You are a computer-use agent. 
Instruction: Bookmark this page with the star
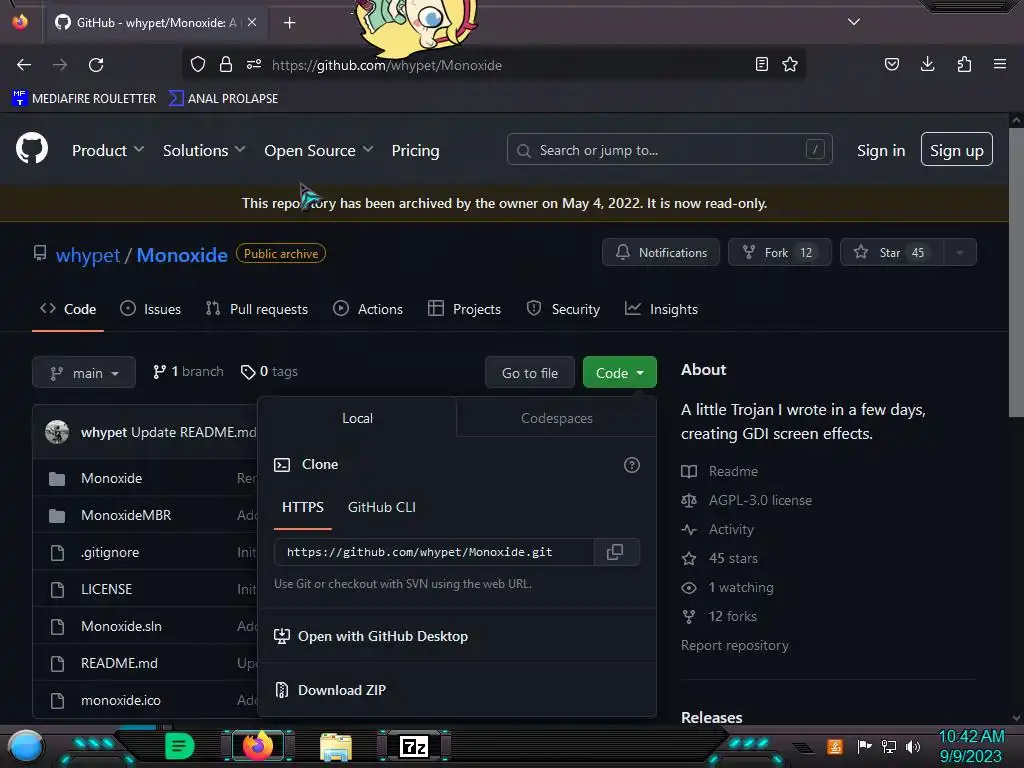(790, 64)
